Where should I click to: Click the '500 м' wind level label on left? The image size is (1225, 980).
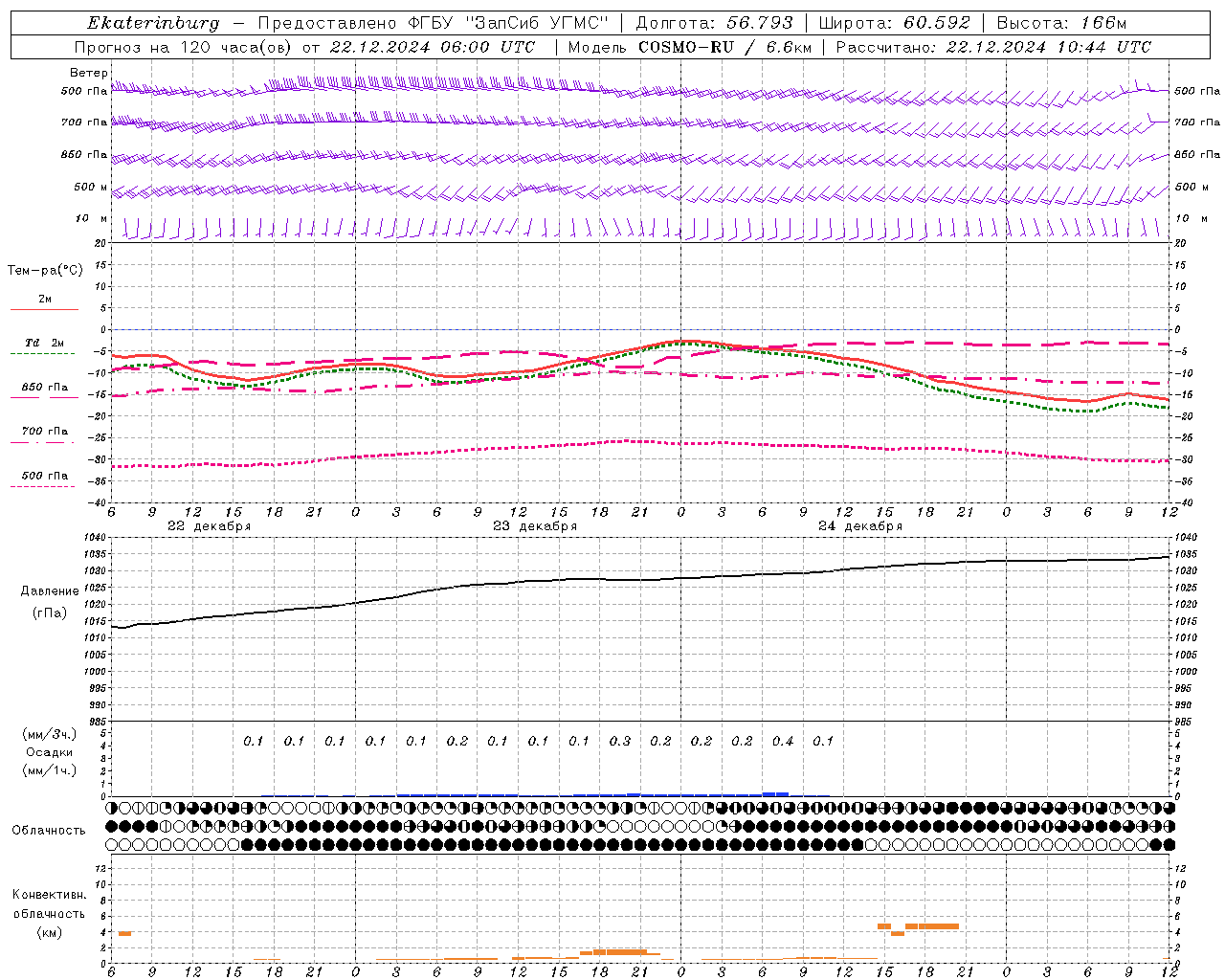point(91,188)
